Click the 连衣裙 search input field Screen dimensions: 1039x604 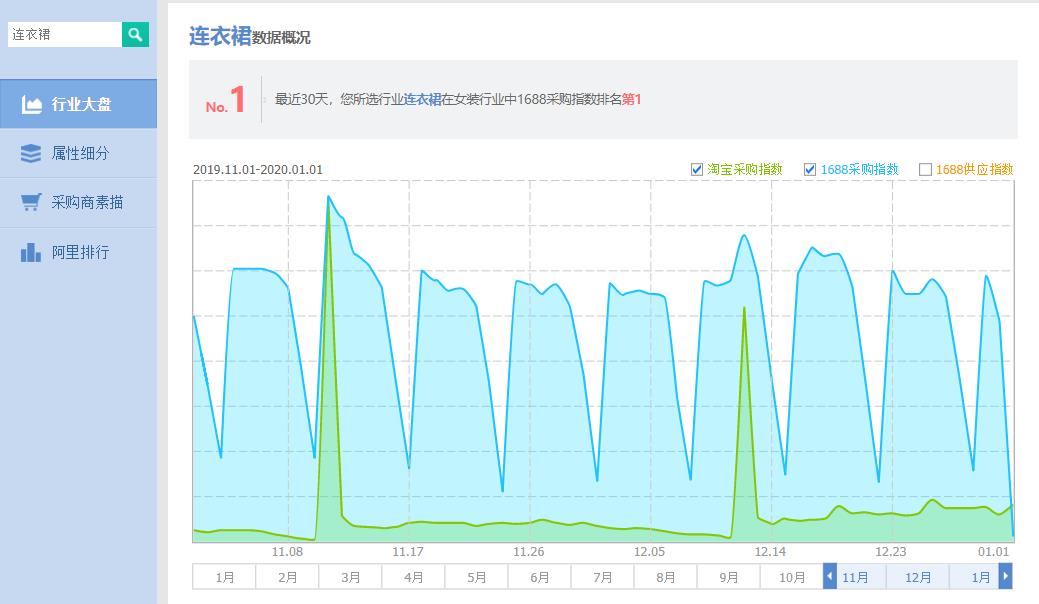click(64, 34)
